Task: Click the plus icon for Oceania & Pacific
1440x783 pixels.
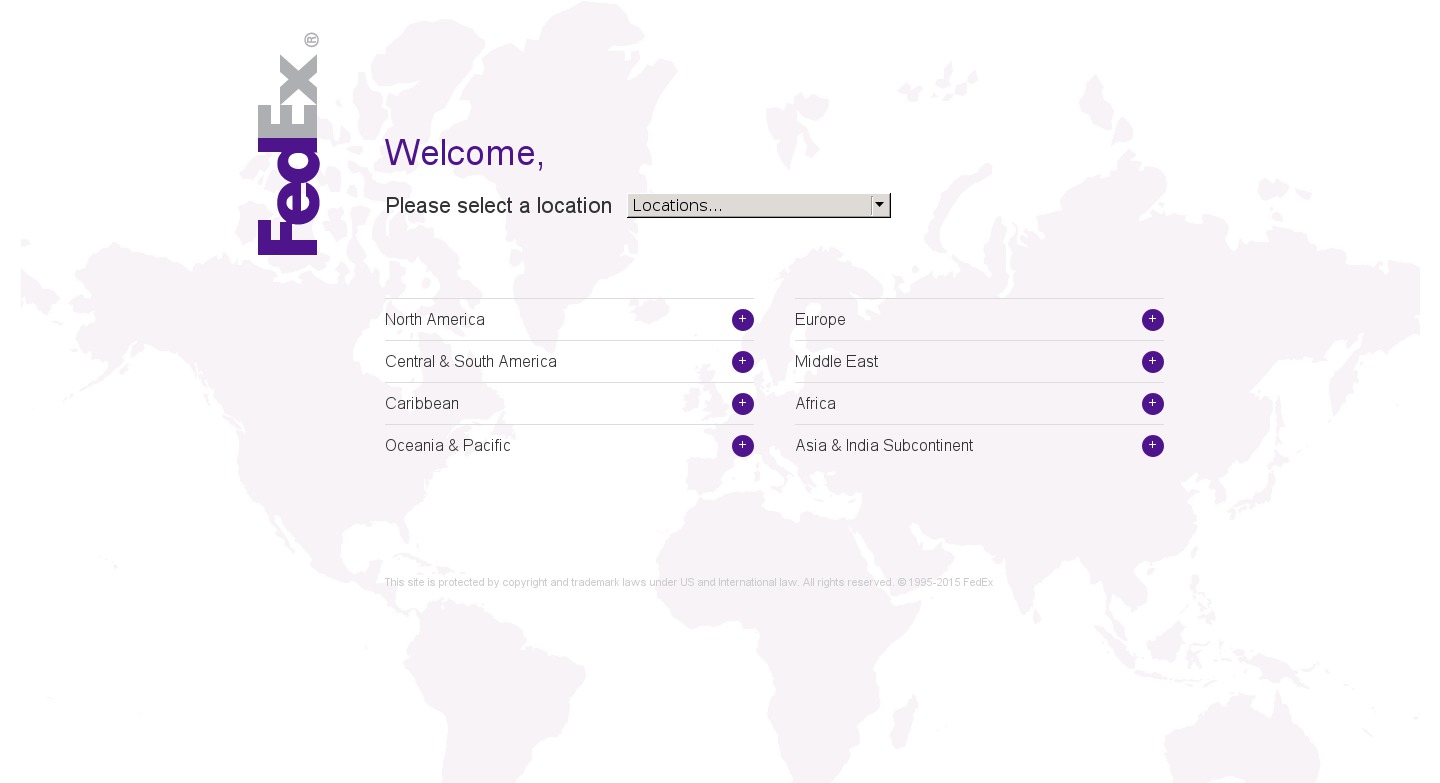Action: pyautogui.click(x=742, y=446)
